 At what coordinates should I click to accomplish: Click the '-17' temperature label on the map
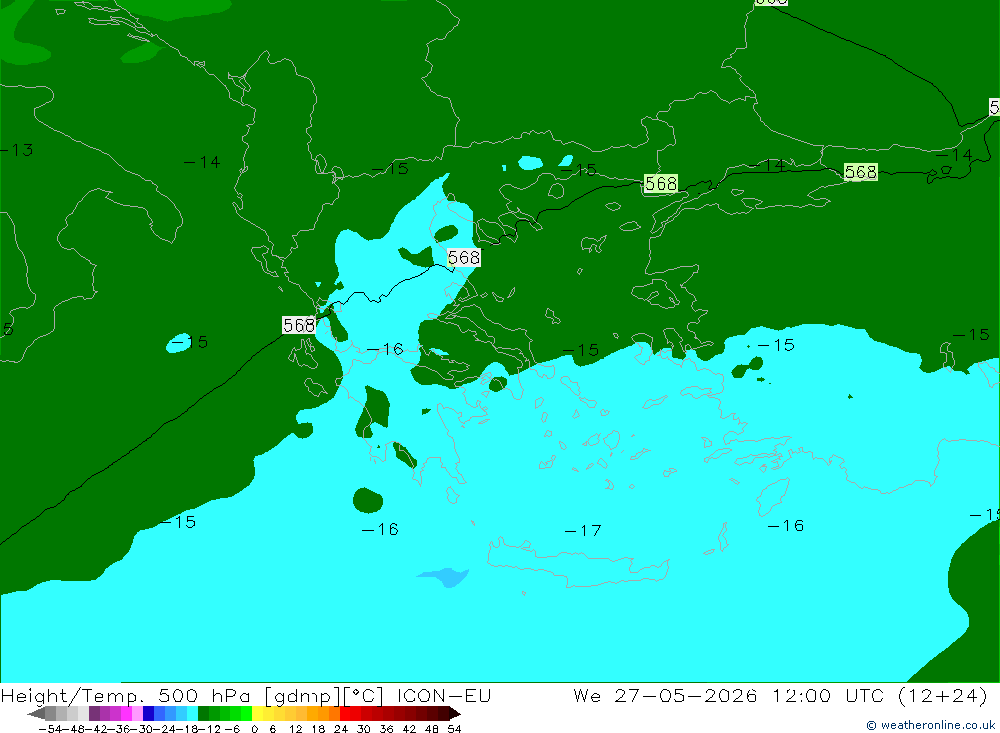coord(583,531)
